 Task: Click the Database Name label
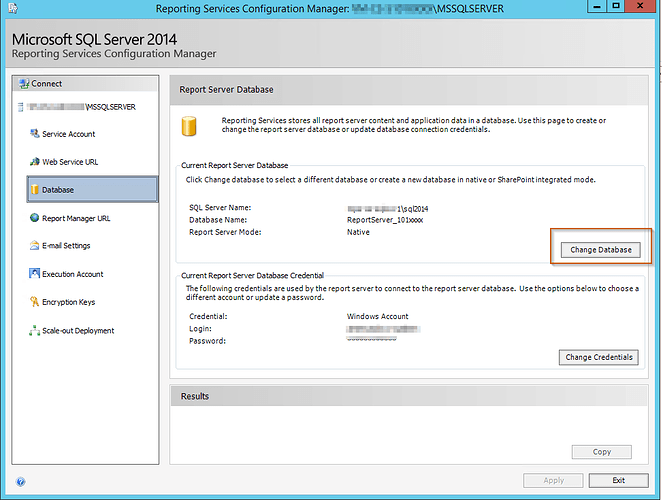coord(218,220)
